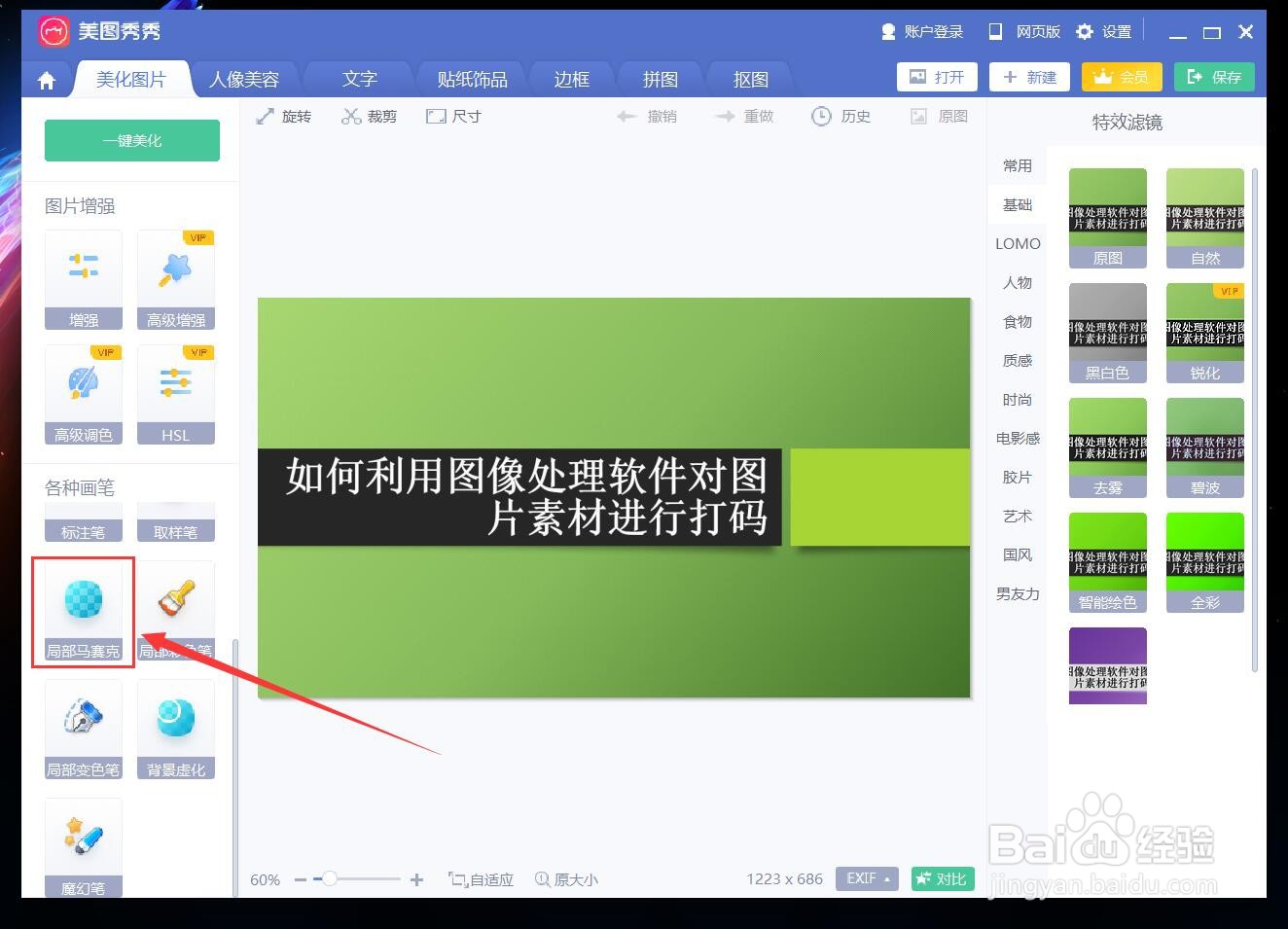Switch to the 抠图 tab

(x=751, y=80)
